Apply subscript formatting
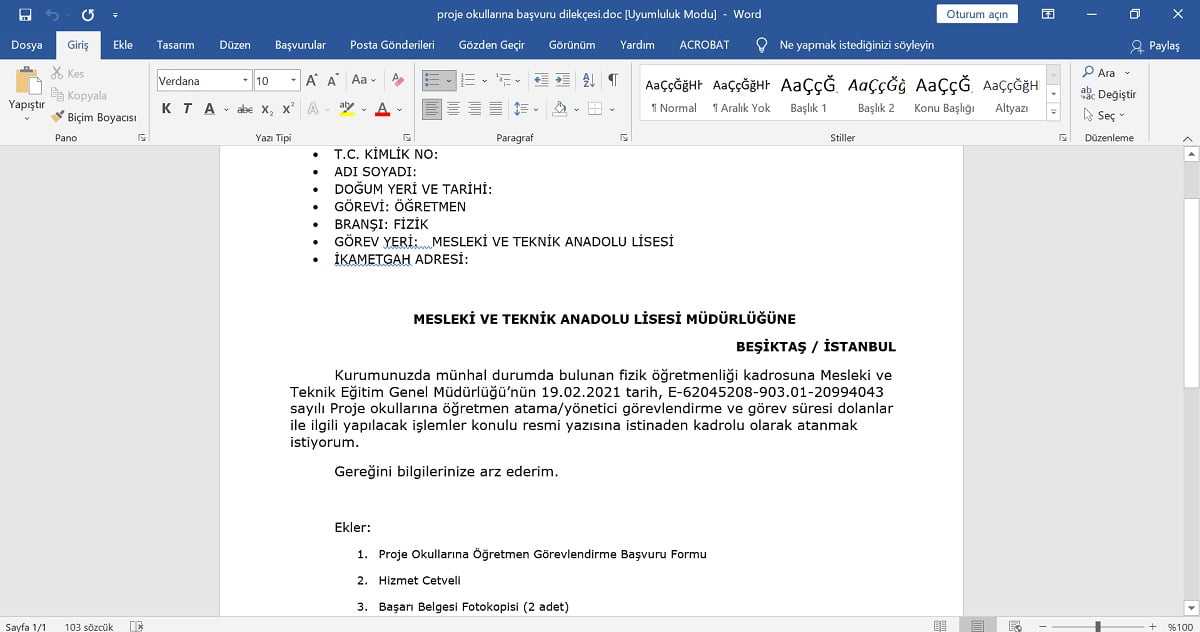Image resolution: width=1200 pixels, height=632 pixels. tap(267, 109)
